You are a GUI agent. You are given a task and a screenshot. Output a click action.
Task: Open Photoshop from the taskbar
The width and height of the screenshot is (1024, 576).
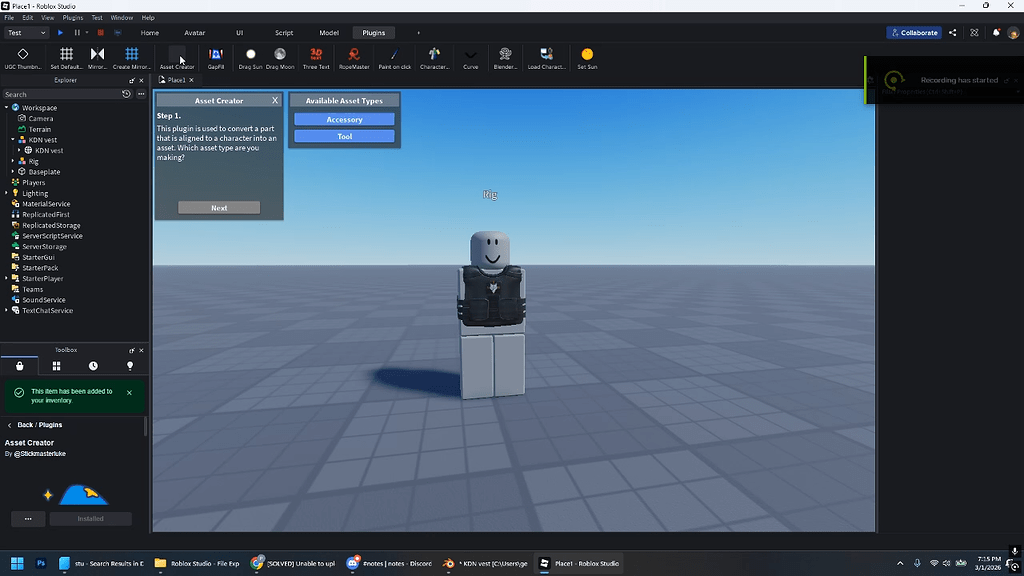[x=40, y=563]
